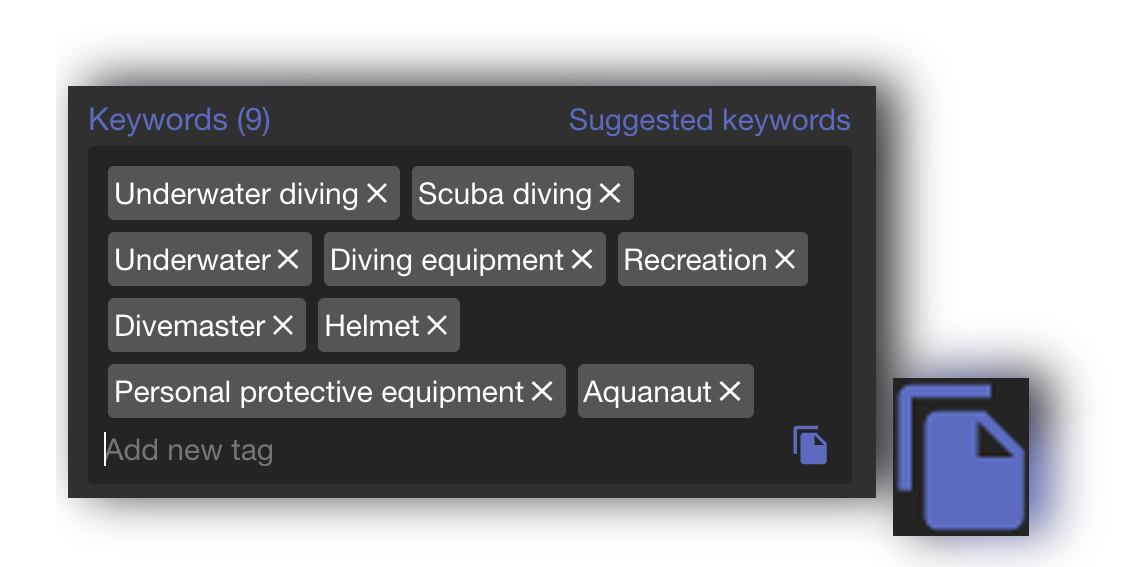Select the Underwater diving tag label
This screenshot has height=567, width=1134.
(x=236, y=194)
